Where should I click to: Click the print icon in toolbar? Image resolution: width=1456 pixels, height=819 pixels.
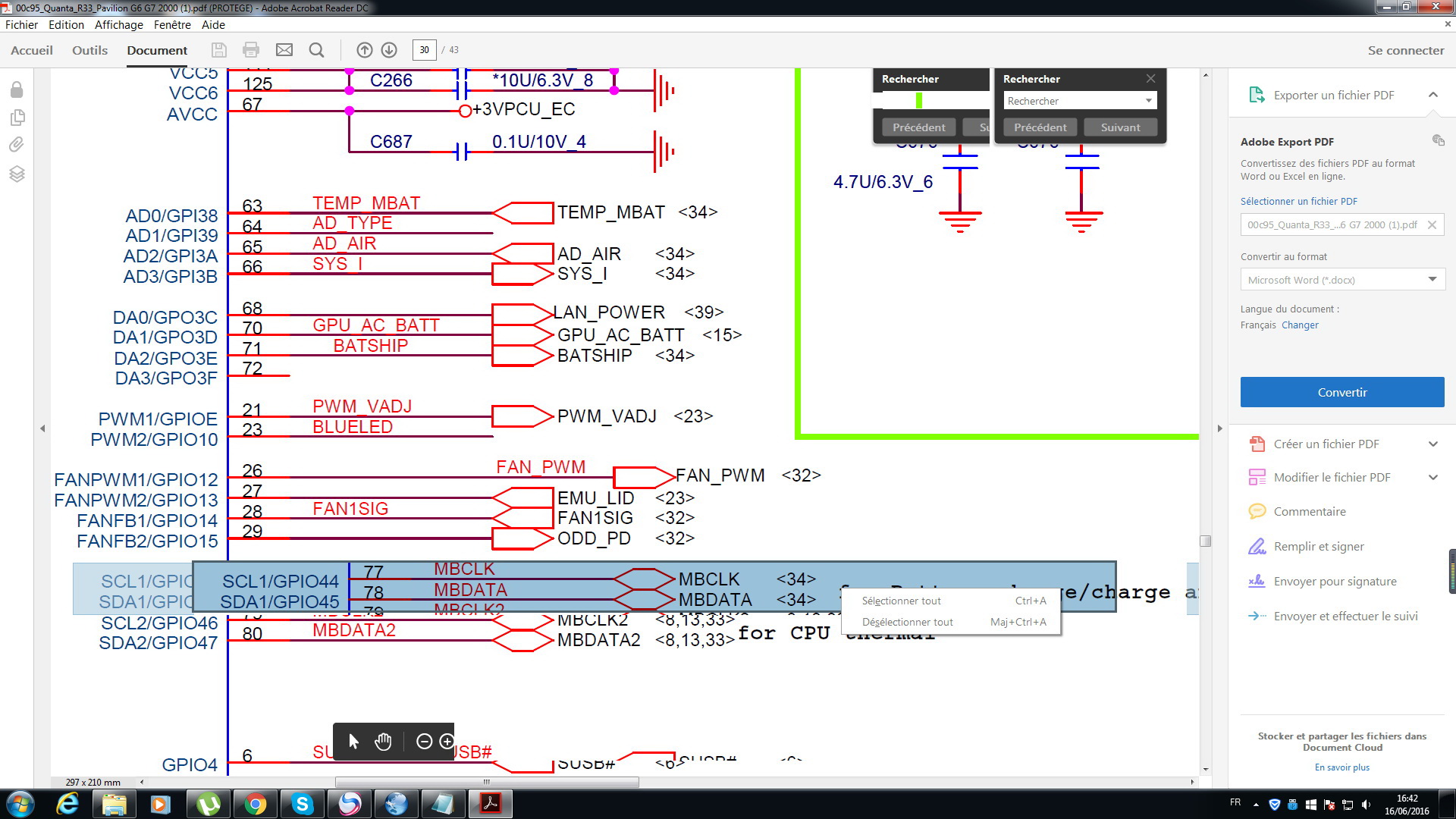click(251, 50)
